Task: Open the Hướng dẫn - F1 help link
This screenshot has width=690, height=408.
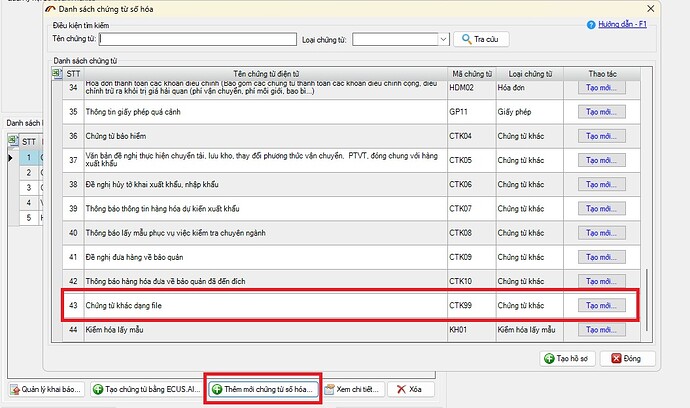Action: coord(622,24)
